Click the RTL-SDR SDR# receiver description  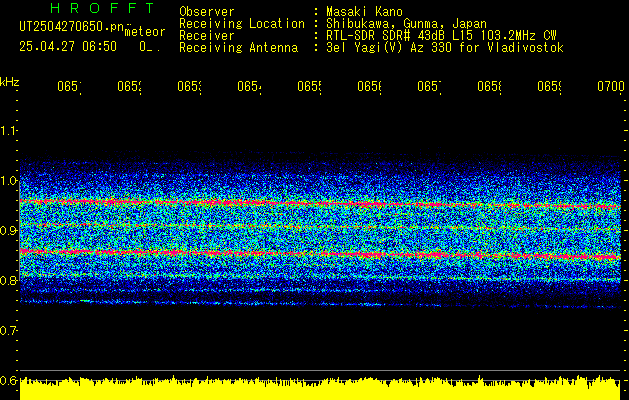(441, 36)
